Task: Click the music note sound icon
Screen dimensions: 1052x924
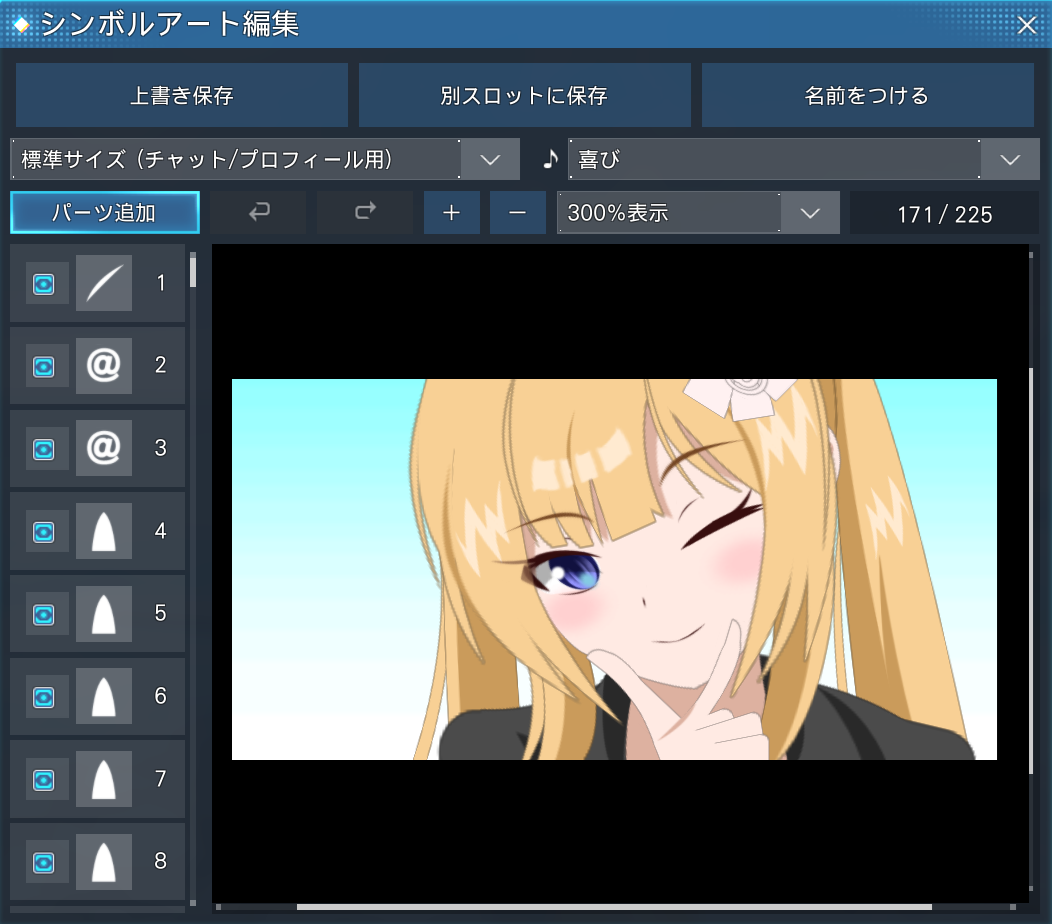Action: click(550, 159)
